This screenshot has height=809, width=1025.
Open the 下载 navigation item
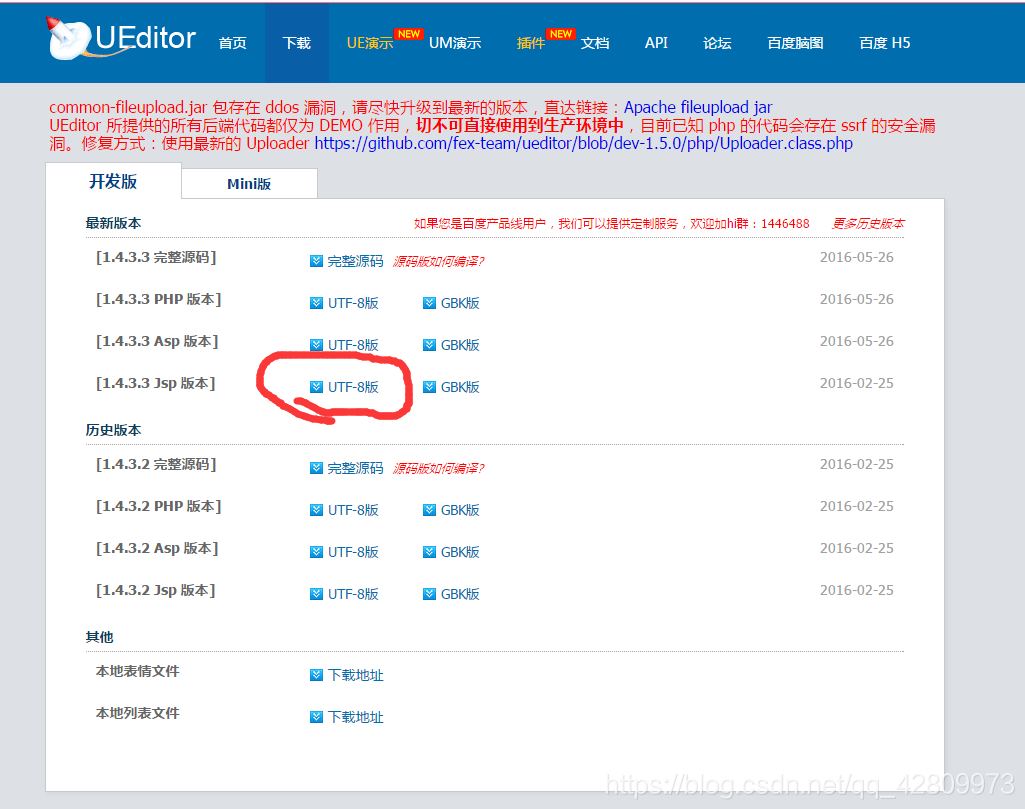click(x=297, y=43)
